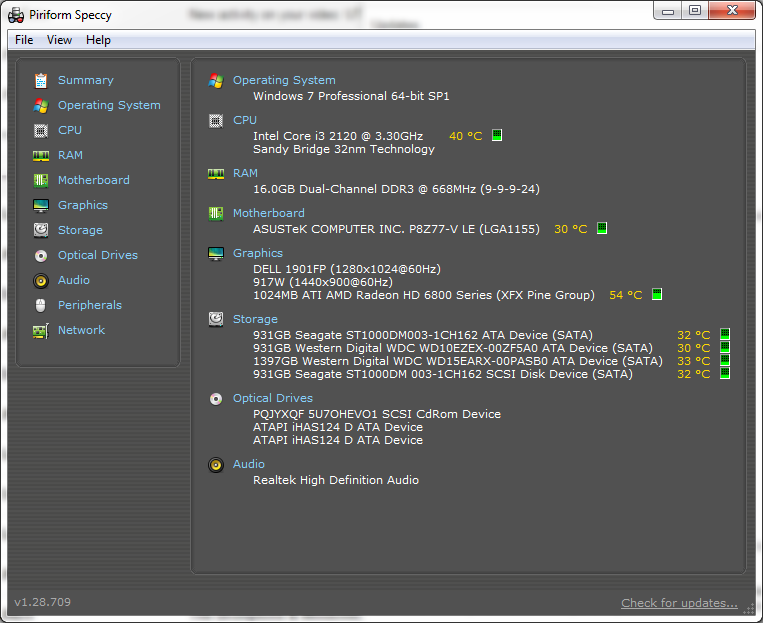Click the Audio speaker icon in sidebar

tap(41, 280)
